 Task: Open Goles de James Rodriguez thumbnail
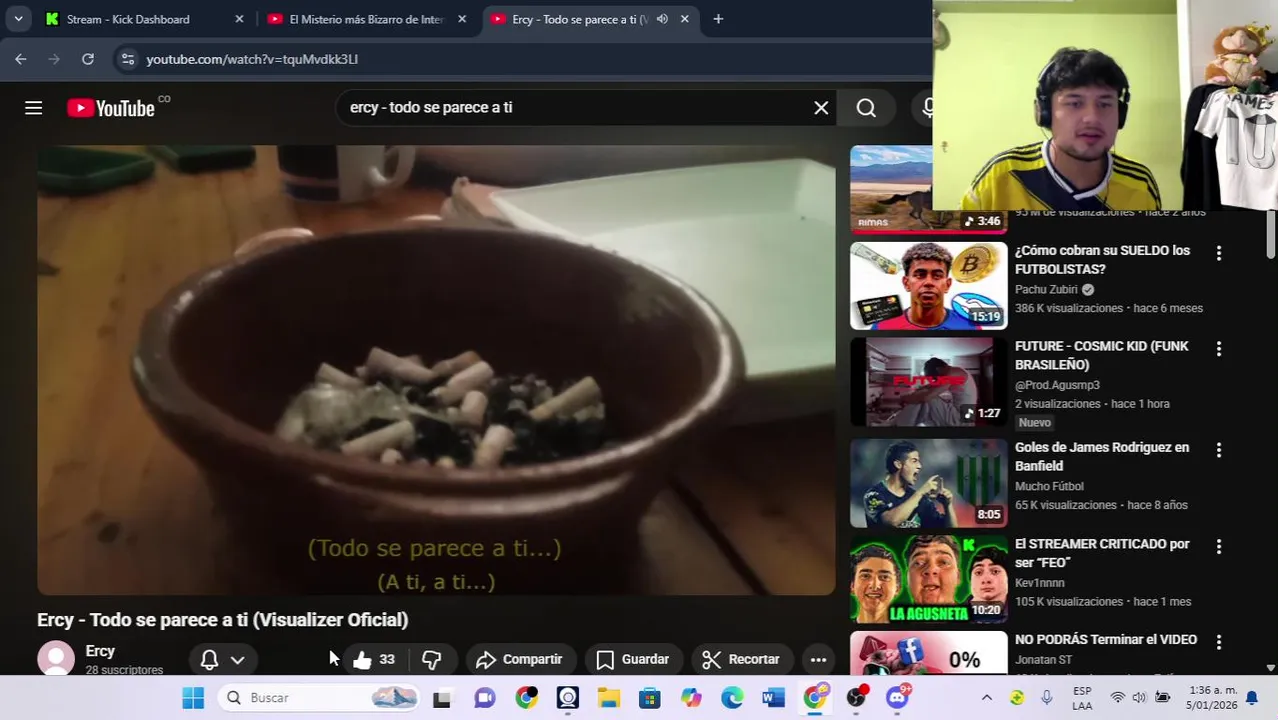[929, 483]
